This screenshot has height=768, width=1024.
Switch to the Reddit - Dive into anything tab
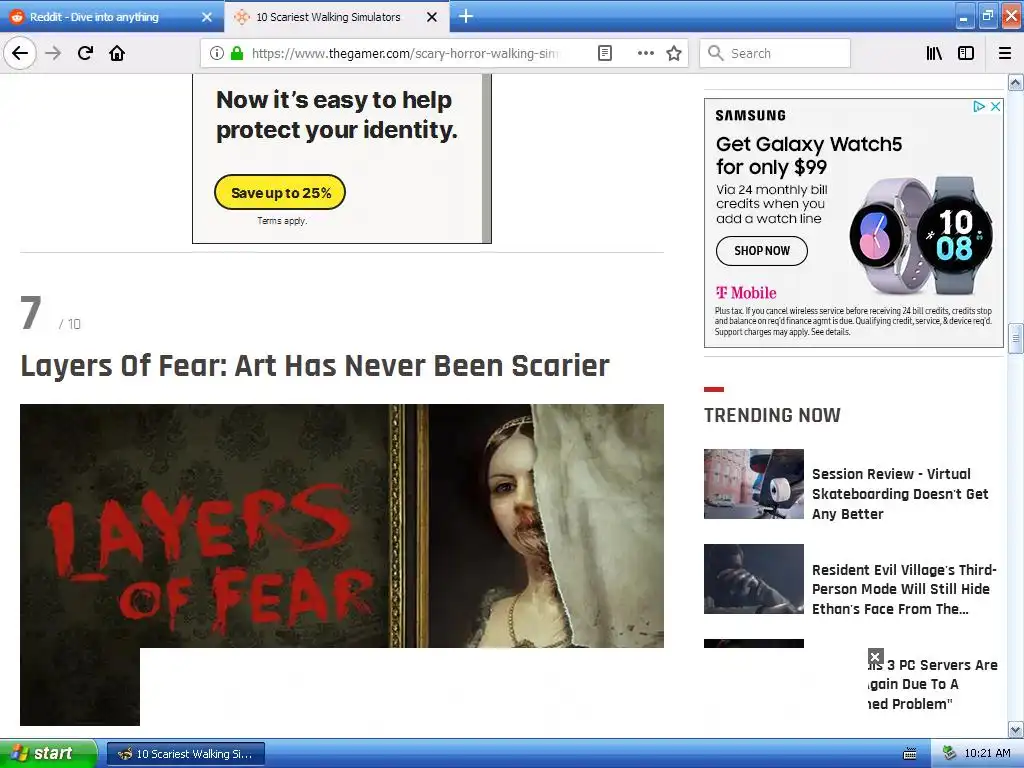click(x=112, y=17)
